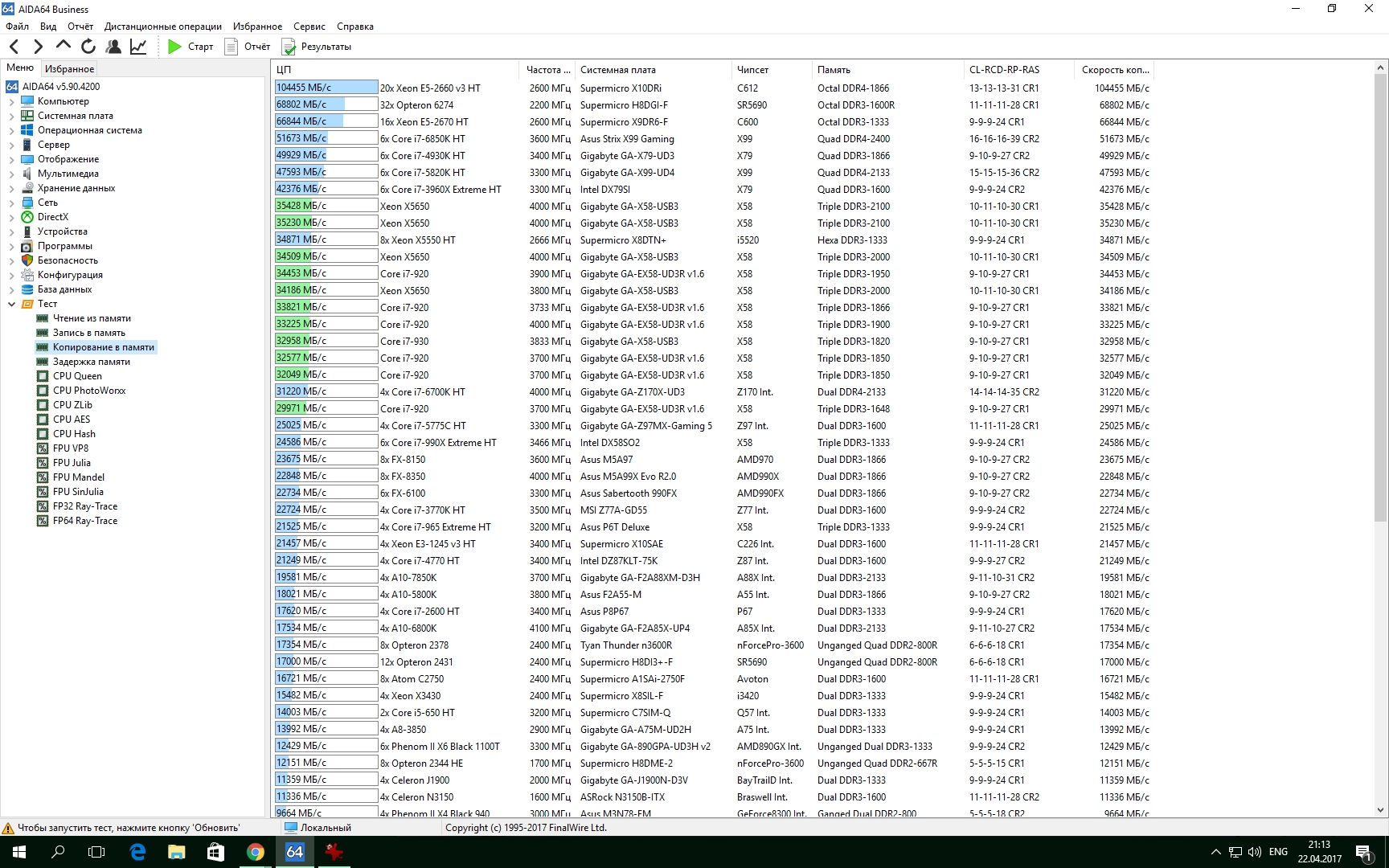Expand the Сеть tree node

point(11,203)
